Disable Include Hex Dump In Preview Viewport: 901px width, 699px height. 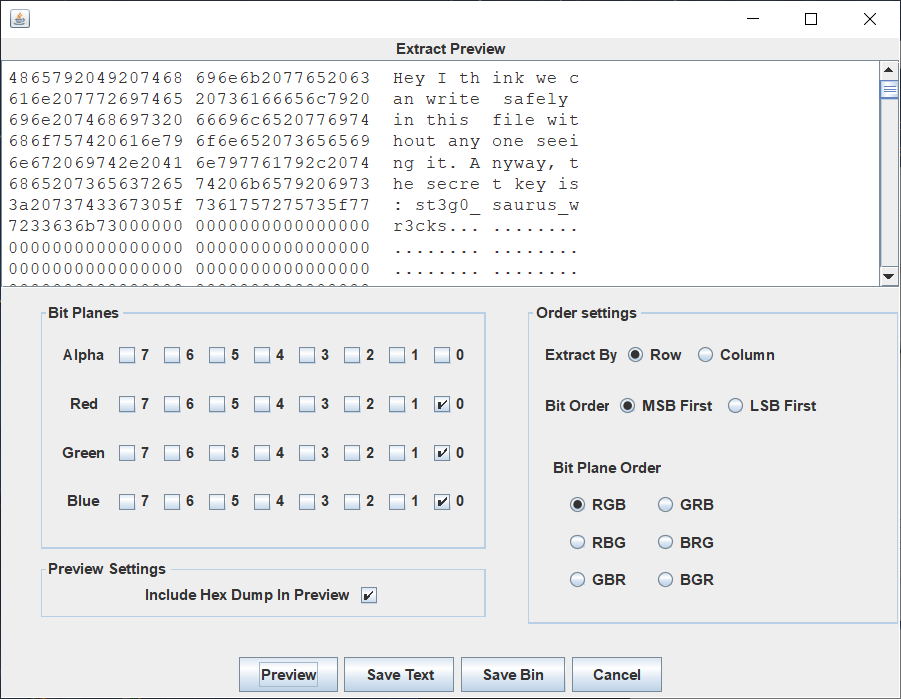(x=369, y=595)
